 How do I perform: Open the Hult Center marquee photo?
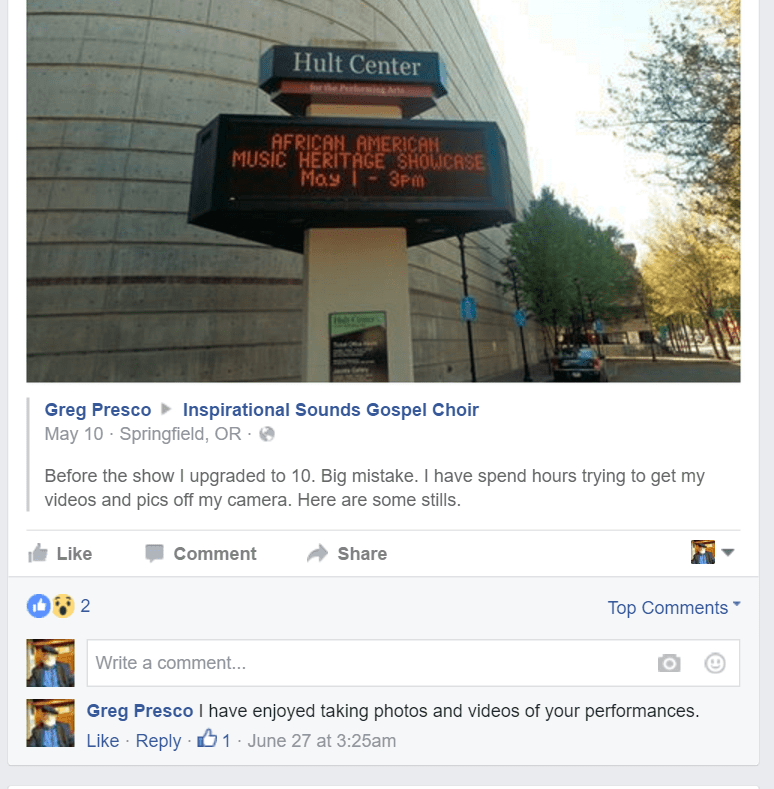383,191
